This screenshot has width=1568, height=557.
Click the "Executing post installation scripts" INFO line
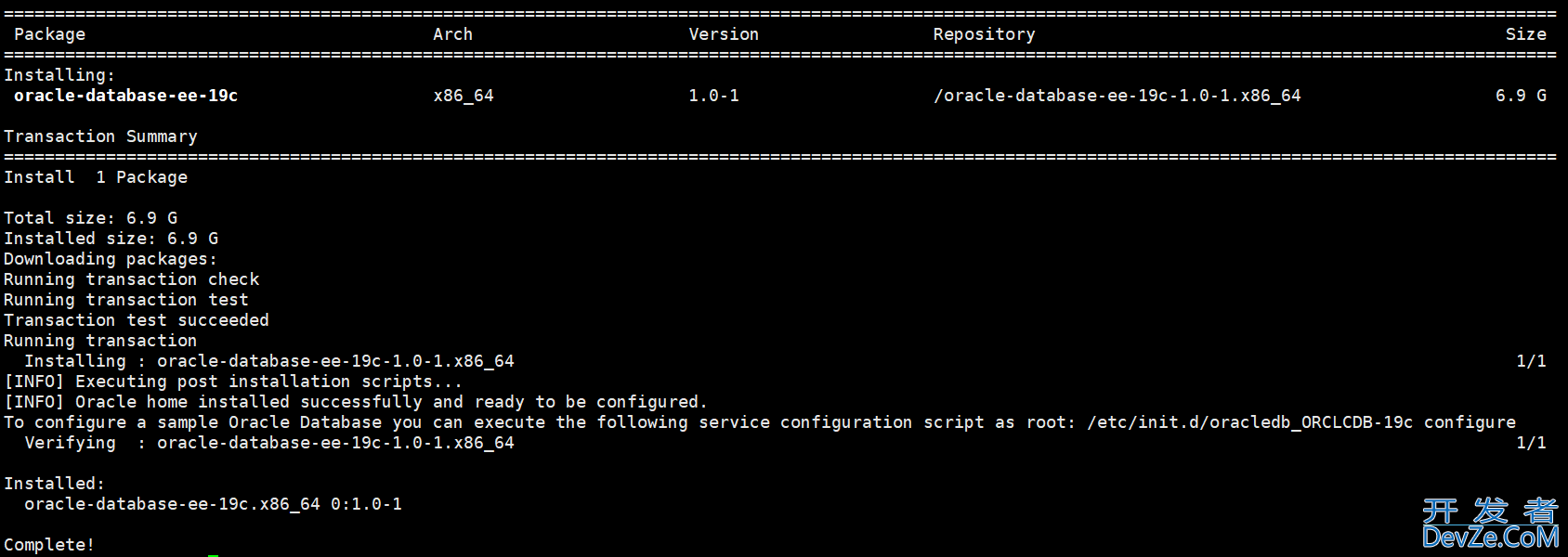click(232, 382)
